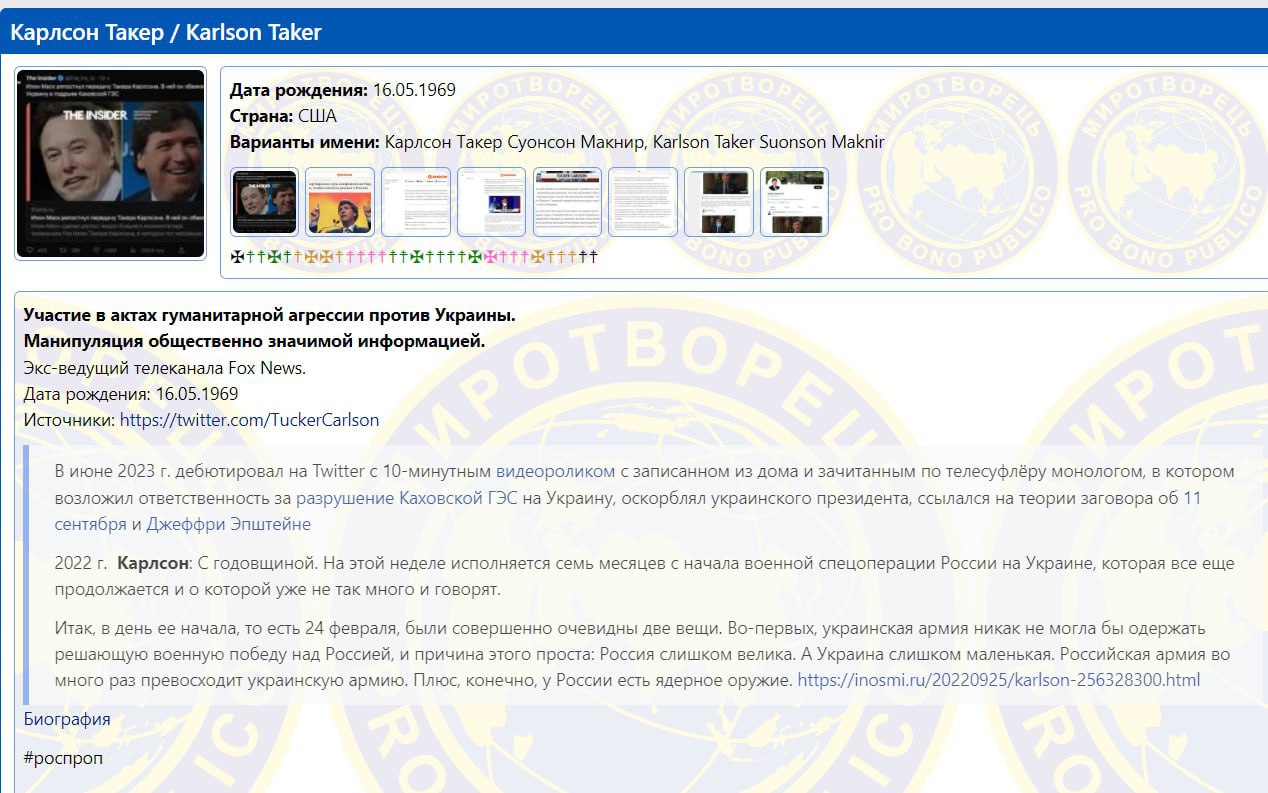Open the "разрушение Каховской ГЭС" link
The width and height of the screenshot is (1268, 793).
pyautogui.click(x=406, y=497)
